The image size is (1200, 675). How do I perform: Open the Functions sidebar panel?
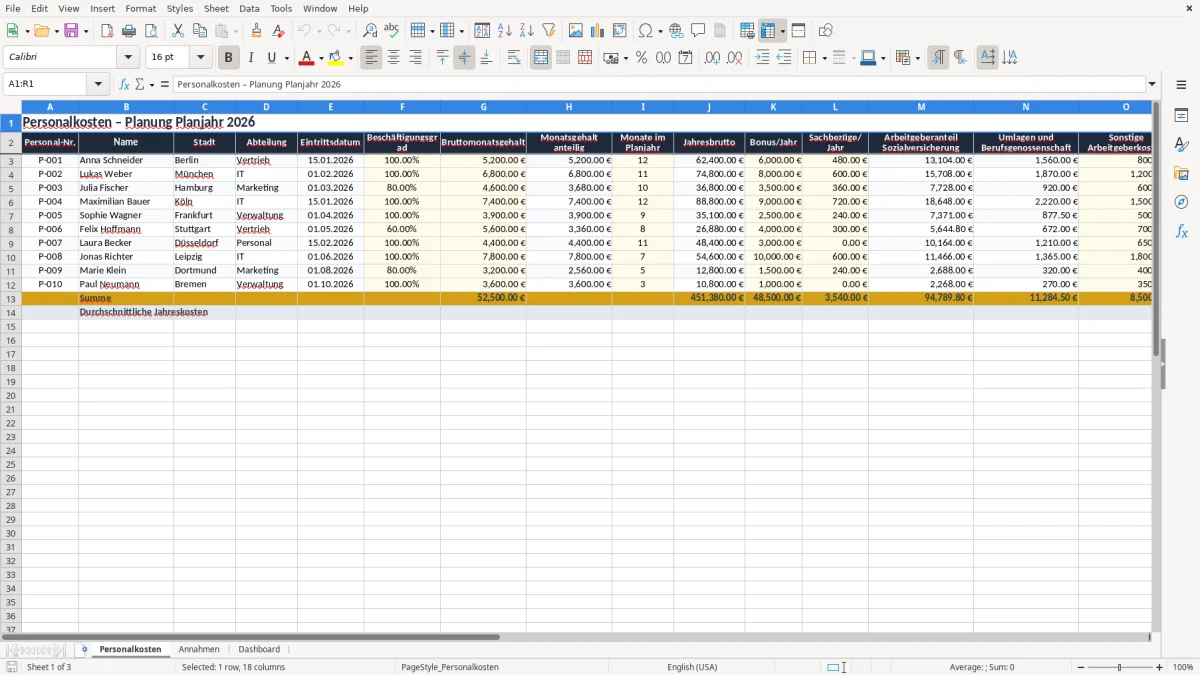coord(1181,231)
